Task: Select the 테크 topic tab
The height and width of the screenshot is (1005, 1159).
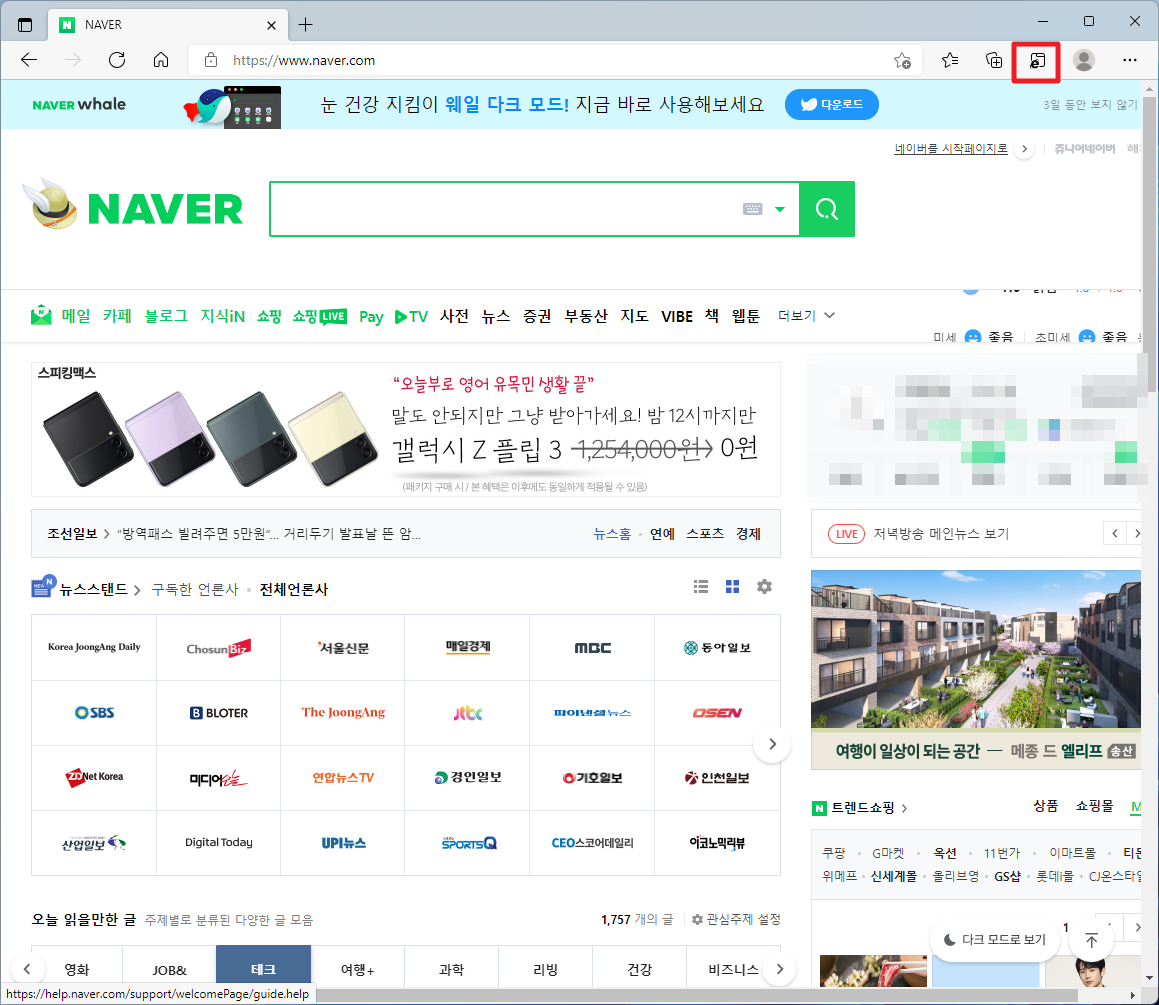Action: [263, 969]
